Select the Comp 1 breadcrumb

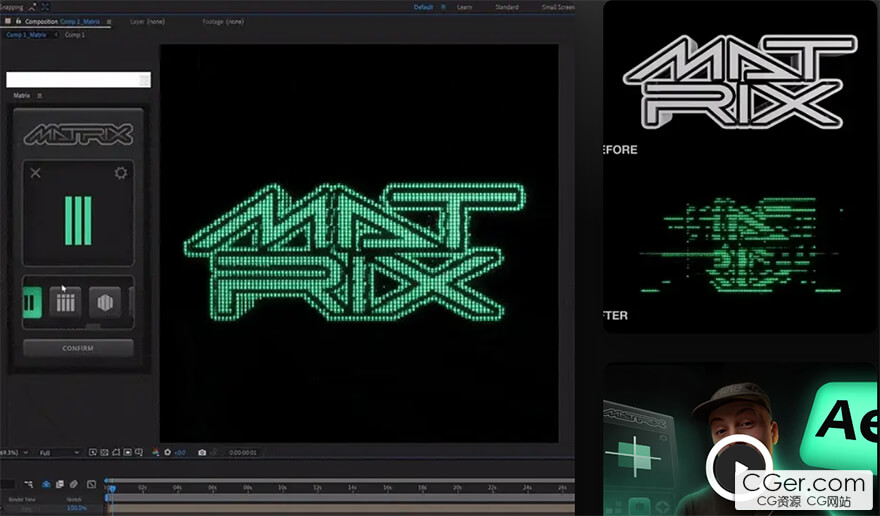click(x=75, y=35)
